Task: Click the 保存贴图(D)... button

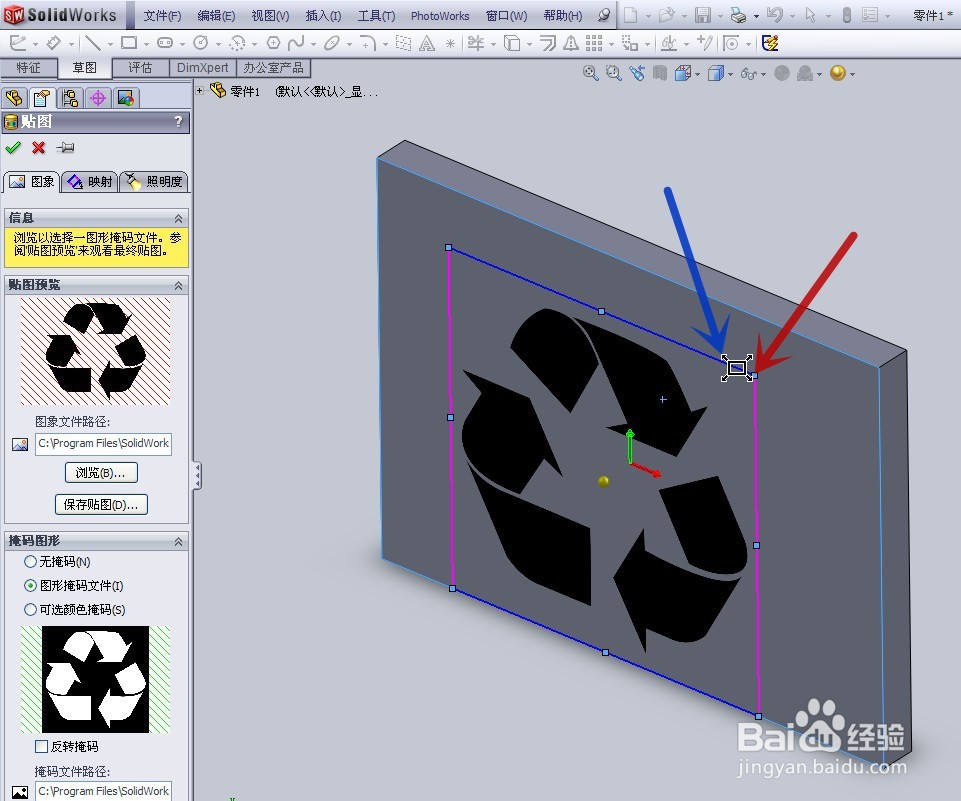Action: [x=101, y=504]
